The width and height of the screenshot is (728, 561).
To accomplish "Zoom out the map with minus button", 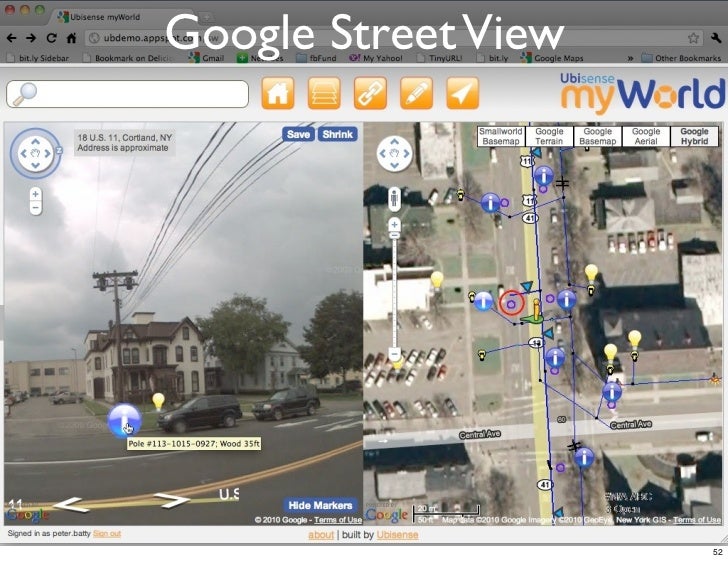I will pyautogui.click(x=394, y=354).
